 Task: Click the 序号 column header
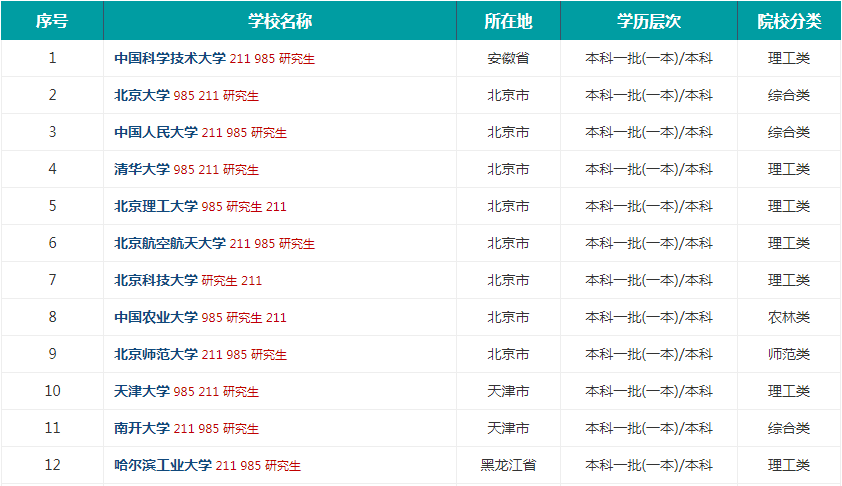(x=52, y=21)
